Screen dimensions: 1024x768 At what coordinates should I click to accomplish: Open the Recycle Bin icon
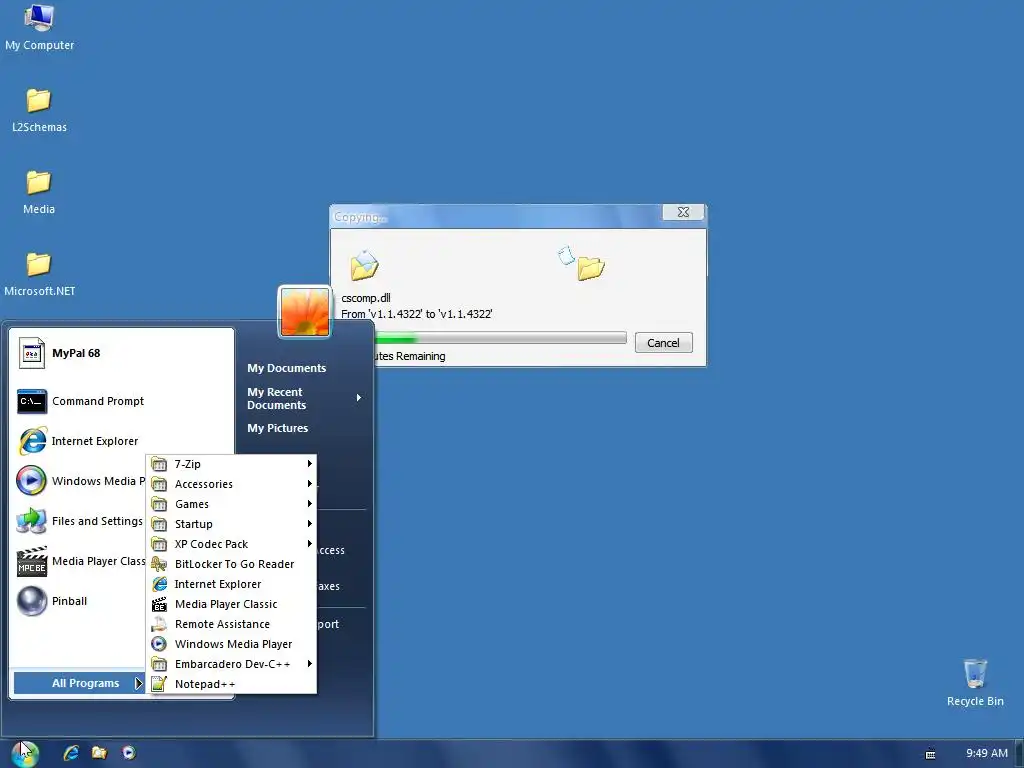975,683
